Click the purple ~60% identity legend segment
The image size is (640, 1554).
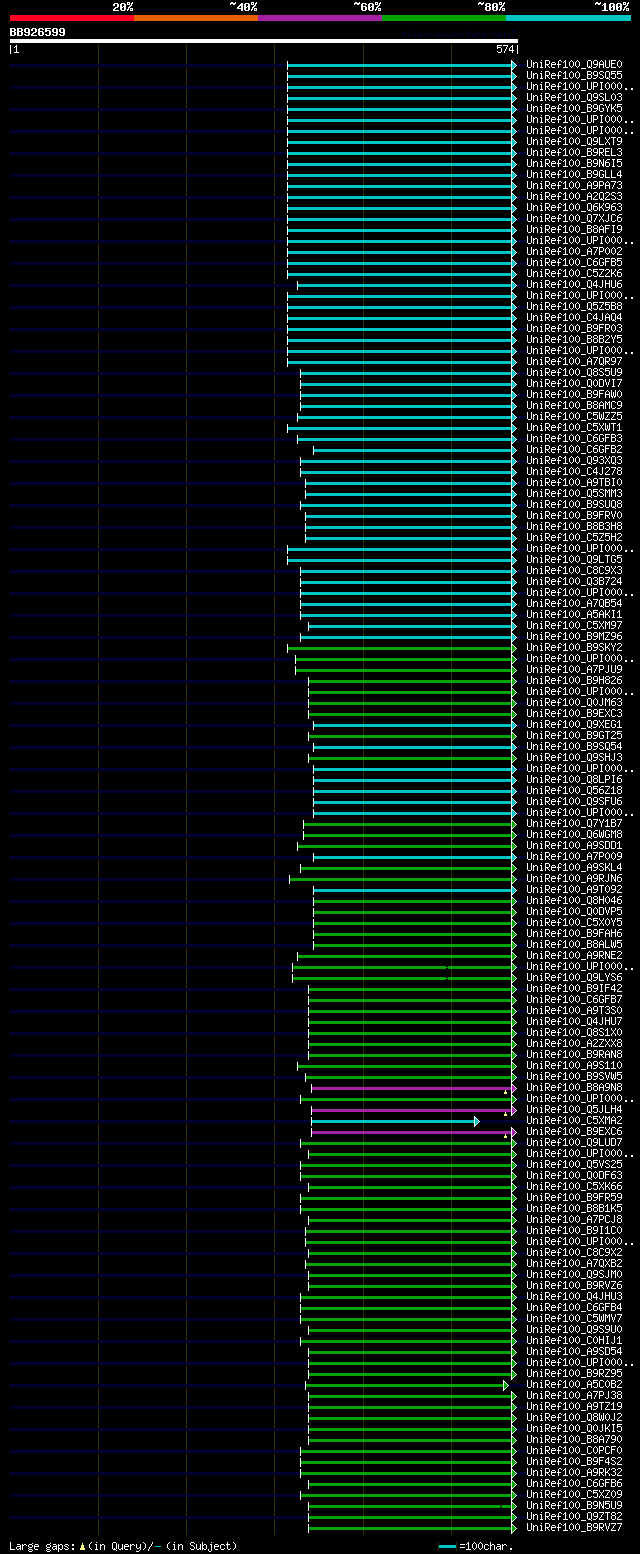[x=320, y=17]
